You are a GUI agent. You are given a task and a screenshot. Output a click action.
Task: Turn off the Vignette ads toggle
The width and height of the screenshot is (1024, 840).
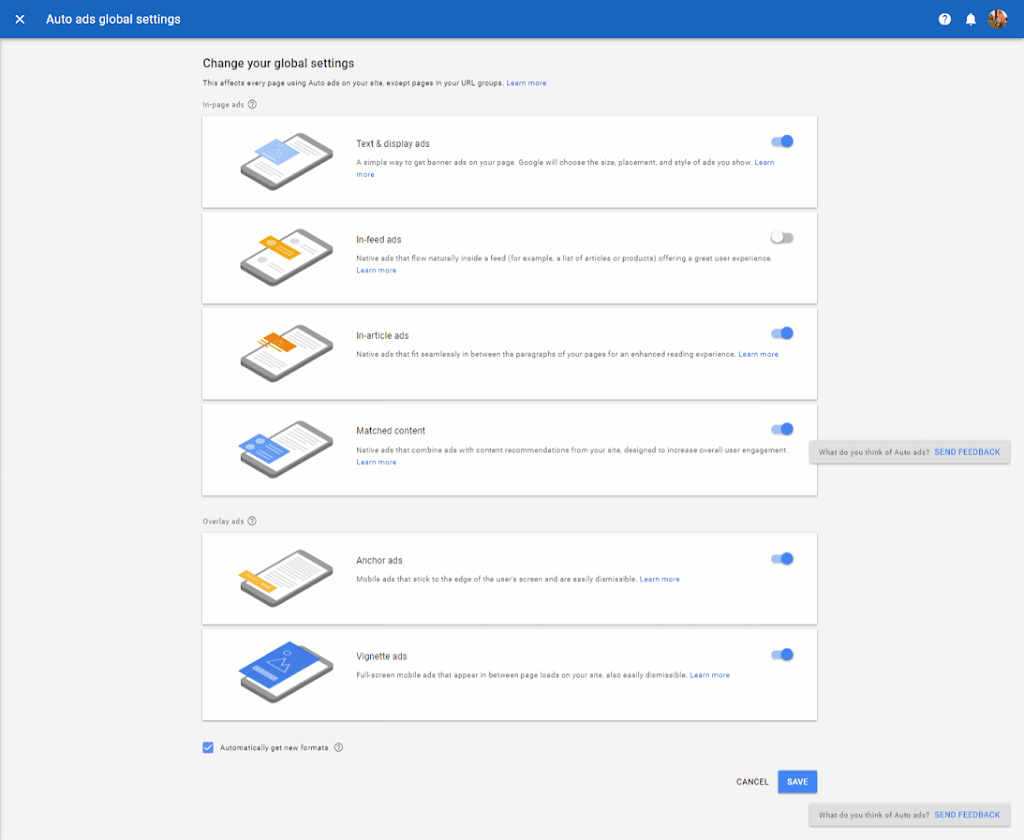pyautogui.click(x=782, y=655)
